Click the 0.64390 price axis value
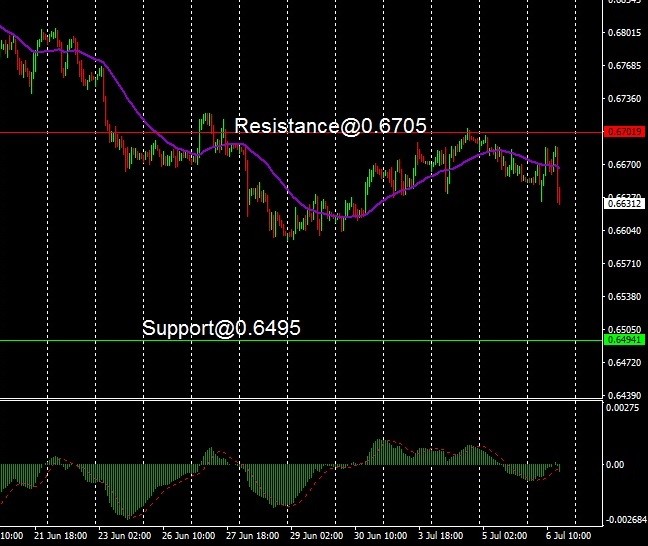 (624, 396)
